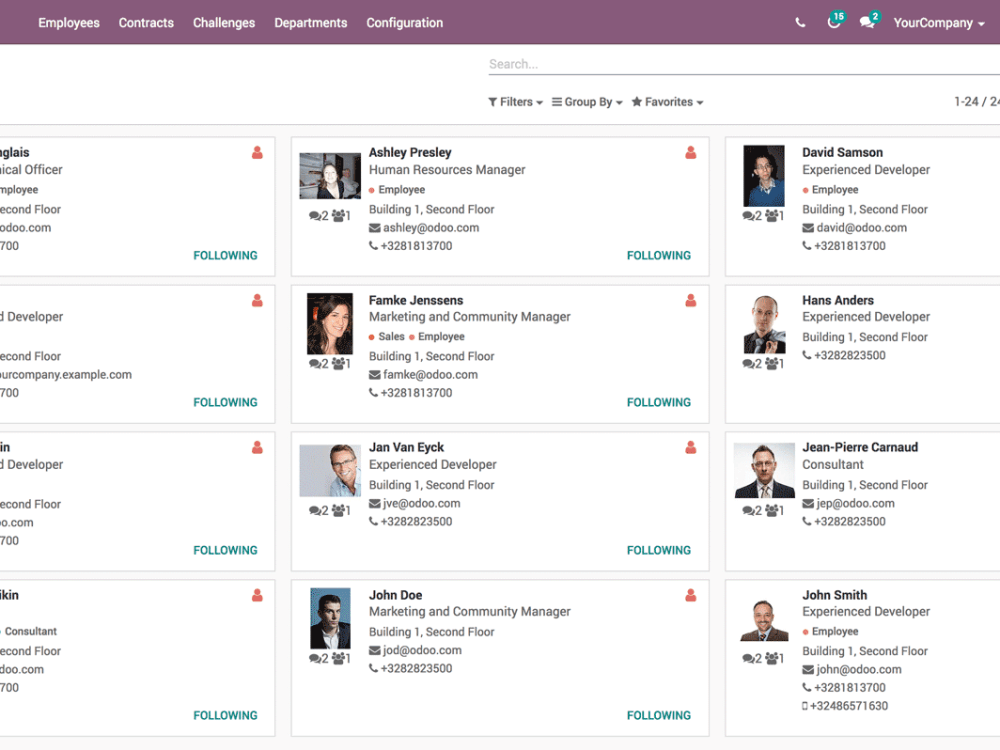The image size is (1000, 750).
Task: Click the Challenges navigation link
Action: coord(223,22)
